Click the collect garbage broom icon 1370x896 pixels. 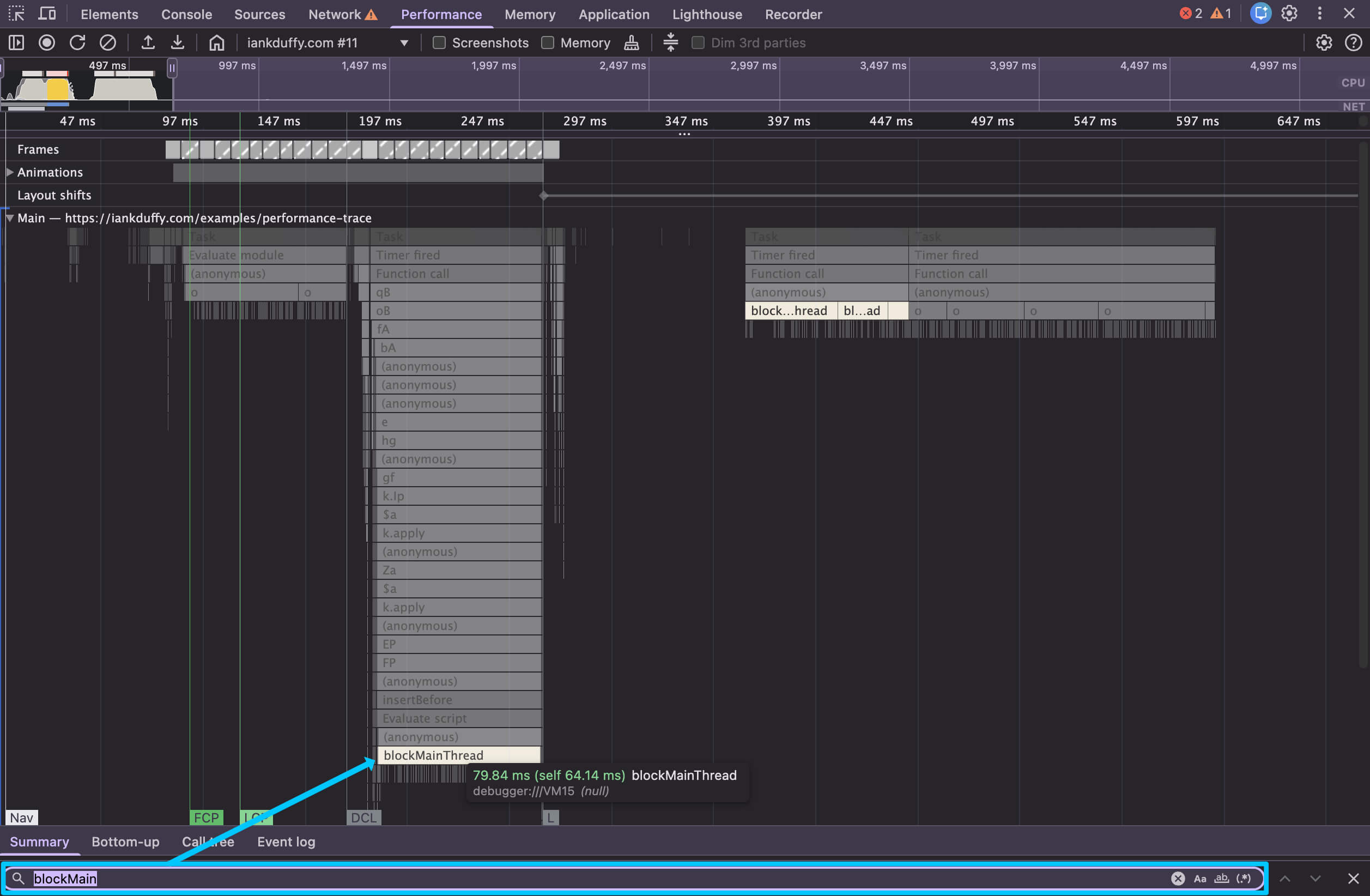(x=632, y=43)
